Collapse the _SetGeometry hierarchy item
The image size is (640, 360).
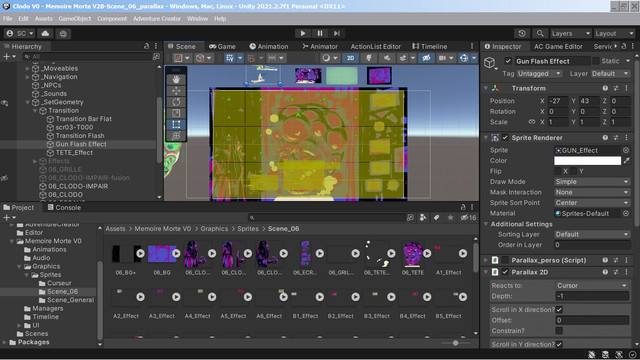coord(28,102)
